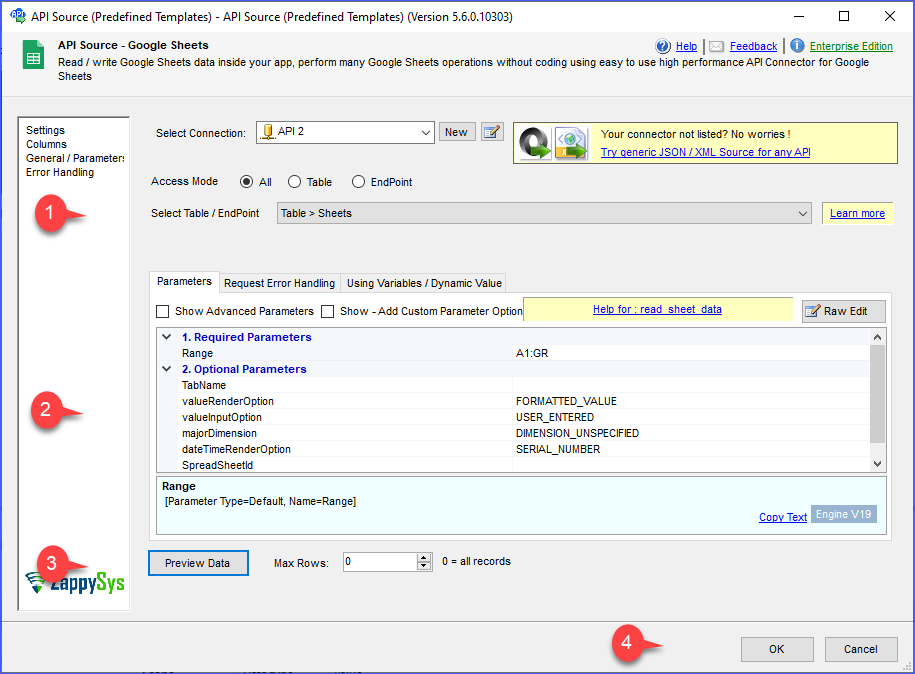Viewport: 915px width, 674px height.
Task: Select the EndPoint access mode radio button
Action: point(358,182)
